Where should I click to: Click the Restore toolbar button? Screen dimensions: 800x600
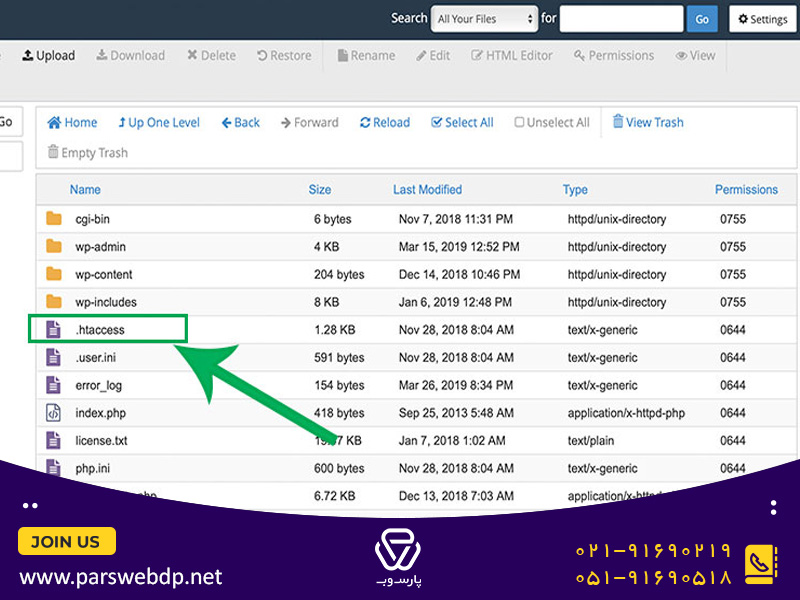pyautogui.click(x=284, y=55)
